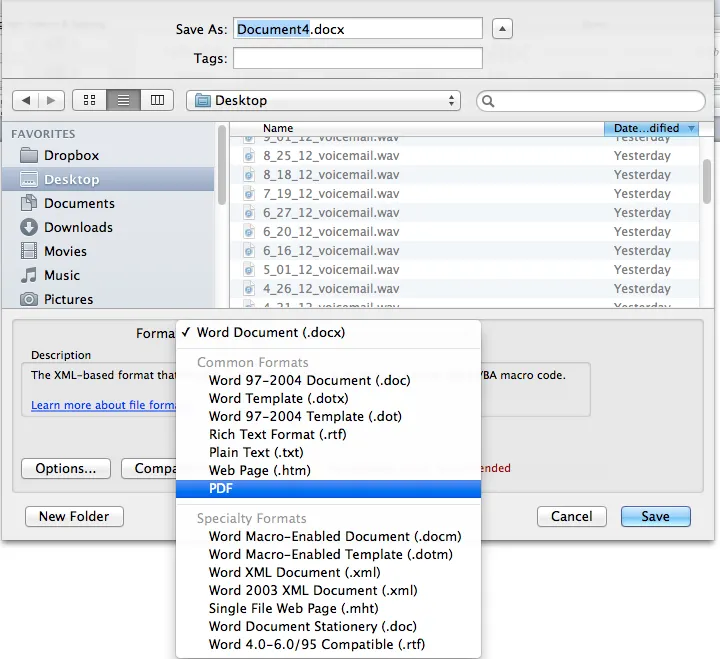The image size is (720, 659).
Task: Click the Save button
Action: coord(655,517)
